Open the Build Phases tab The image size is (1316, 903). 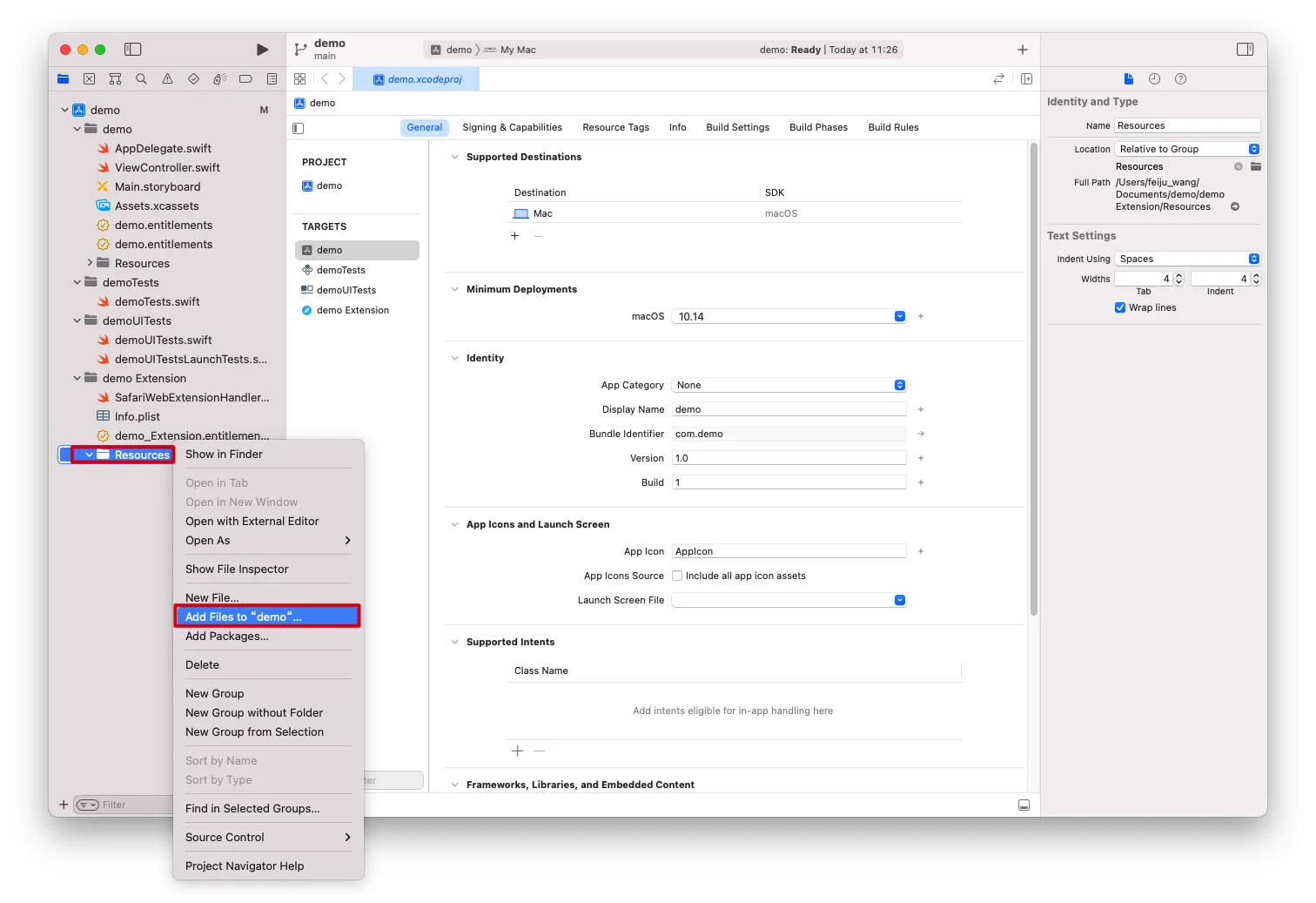coord(818,127)
